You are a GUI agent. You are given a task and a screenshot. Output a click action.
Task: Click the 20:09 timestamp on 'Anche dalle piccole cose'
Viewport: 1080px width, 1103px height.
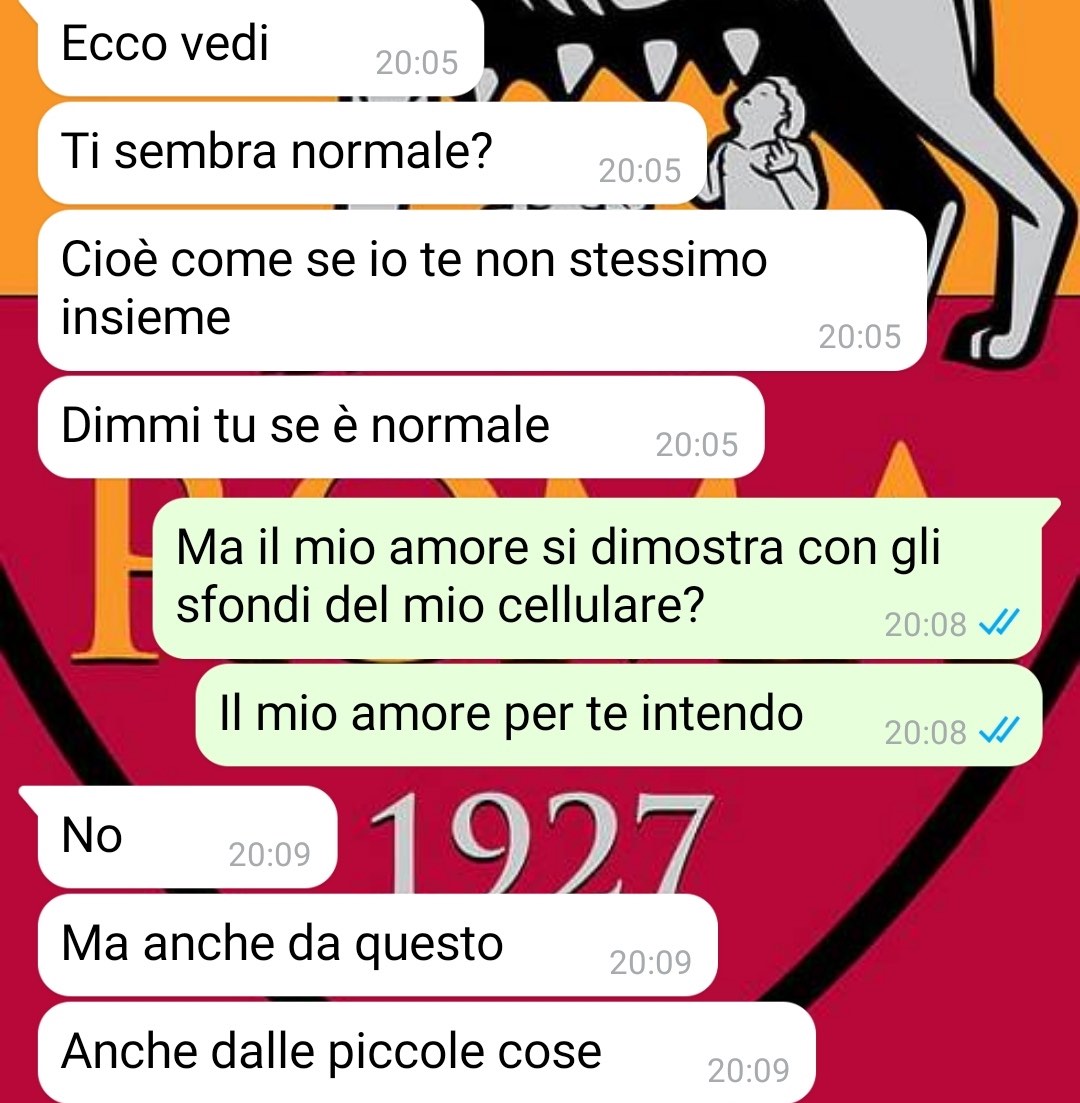tap(749, 1071)
